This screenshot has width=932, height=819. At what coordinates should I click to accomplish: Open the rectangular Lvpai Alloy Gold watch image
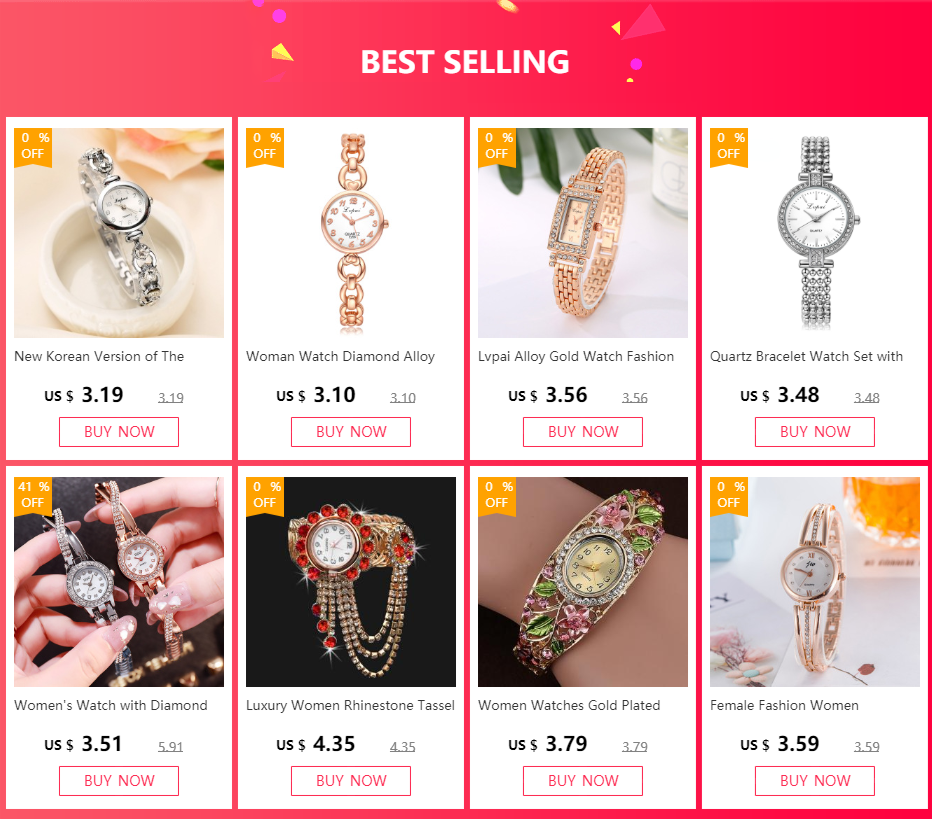[583, 233]
